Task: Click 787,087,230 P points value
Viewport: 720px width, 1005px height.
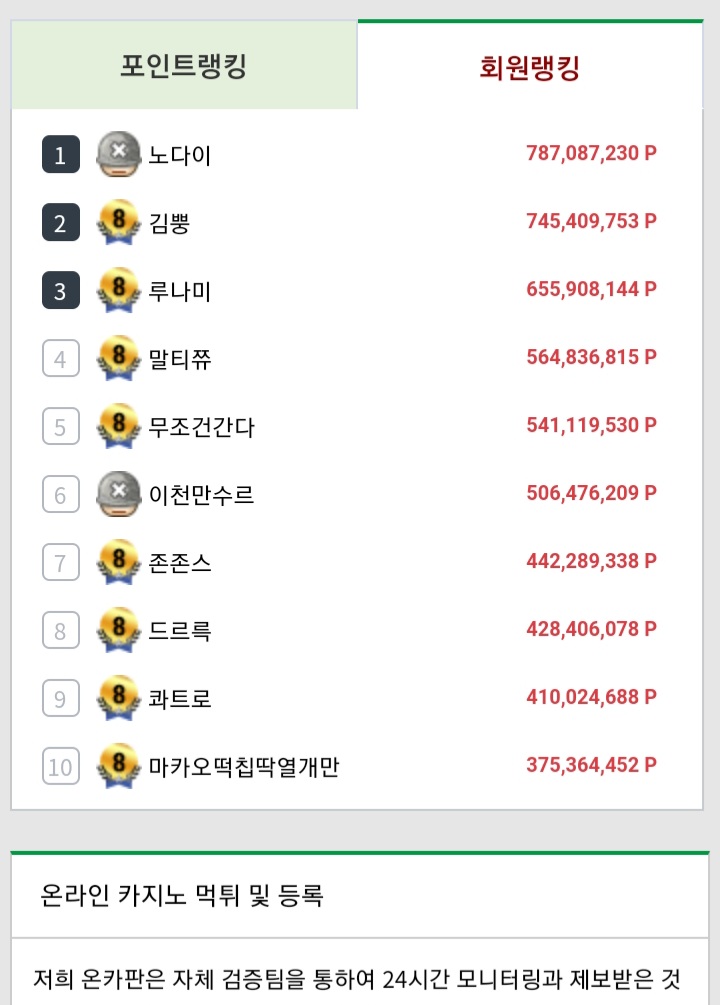Action: click(x=591, y=153)
